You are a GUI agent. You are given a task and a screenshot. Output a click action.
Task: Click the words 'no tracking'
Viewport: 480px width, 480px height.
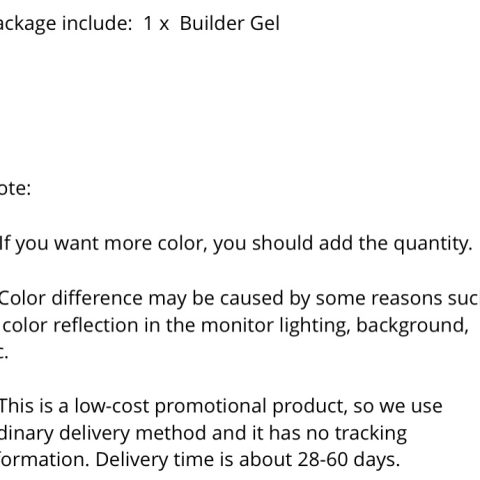[x=356, y=434]
